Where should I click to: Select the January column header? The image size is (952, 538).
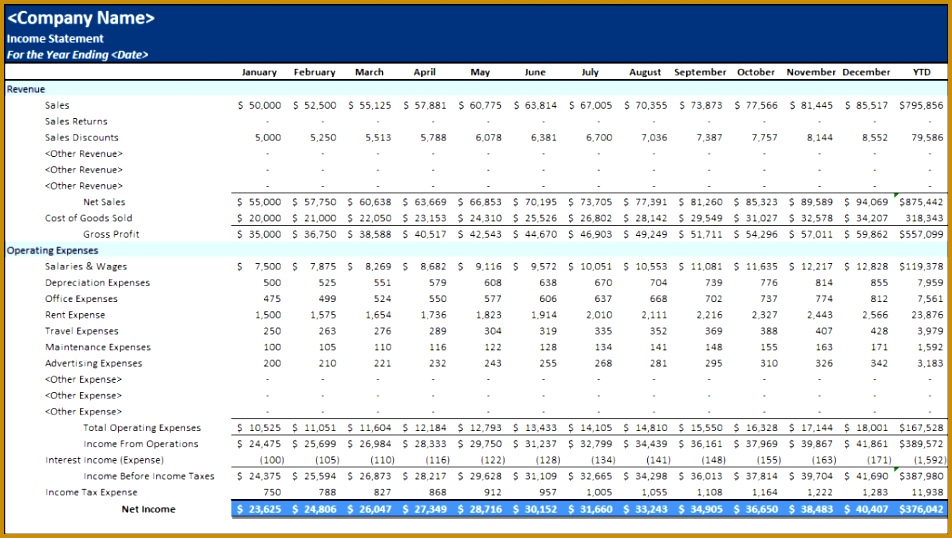259,72
